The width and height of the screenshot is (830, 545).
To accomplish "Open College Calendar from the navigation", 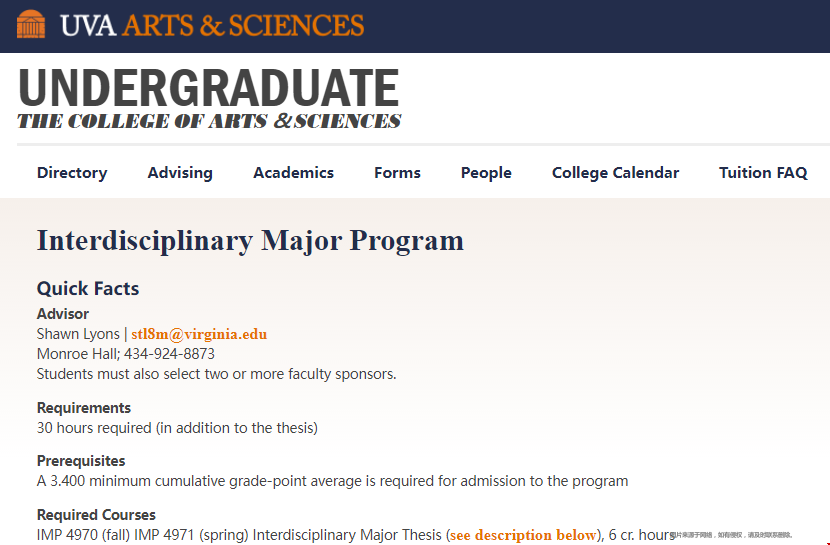I will tap(615, 172).
